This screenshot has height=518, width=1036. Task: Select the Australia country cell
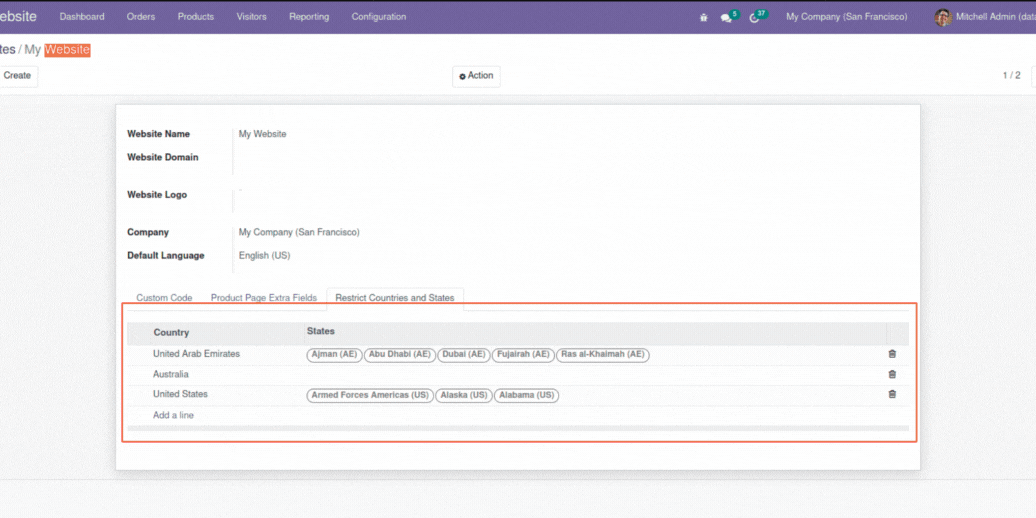click(x=170, y=375)
